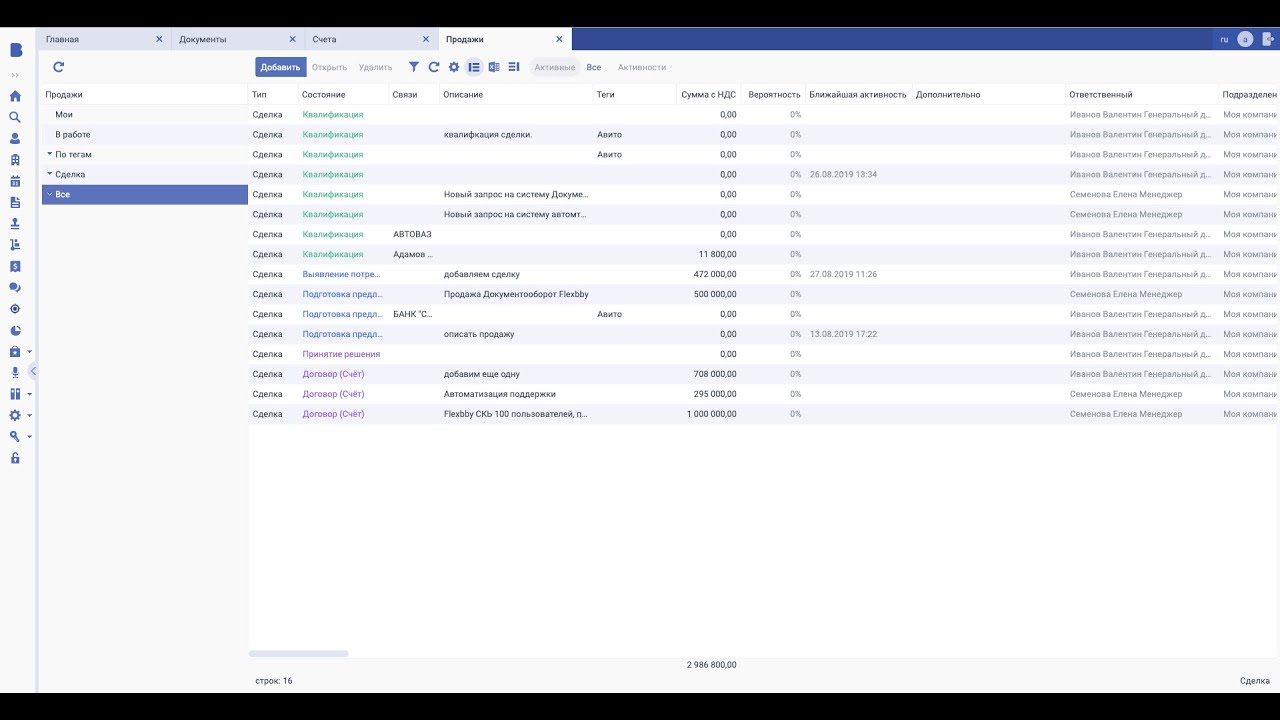The image size is (1280, 720).
Task: Open the stamp icon in sidebar
Action: tap(15, 224)
